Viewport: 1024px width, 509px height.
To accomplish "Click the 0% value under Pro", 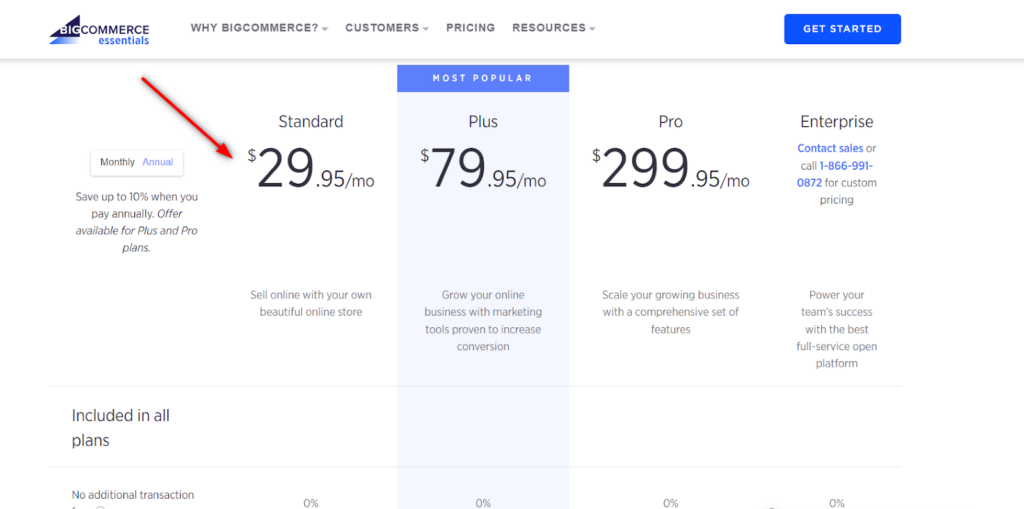I will pos(671,503).
